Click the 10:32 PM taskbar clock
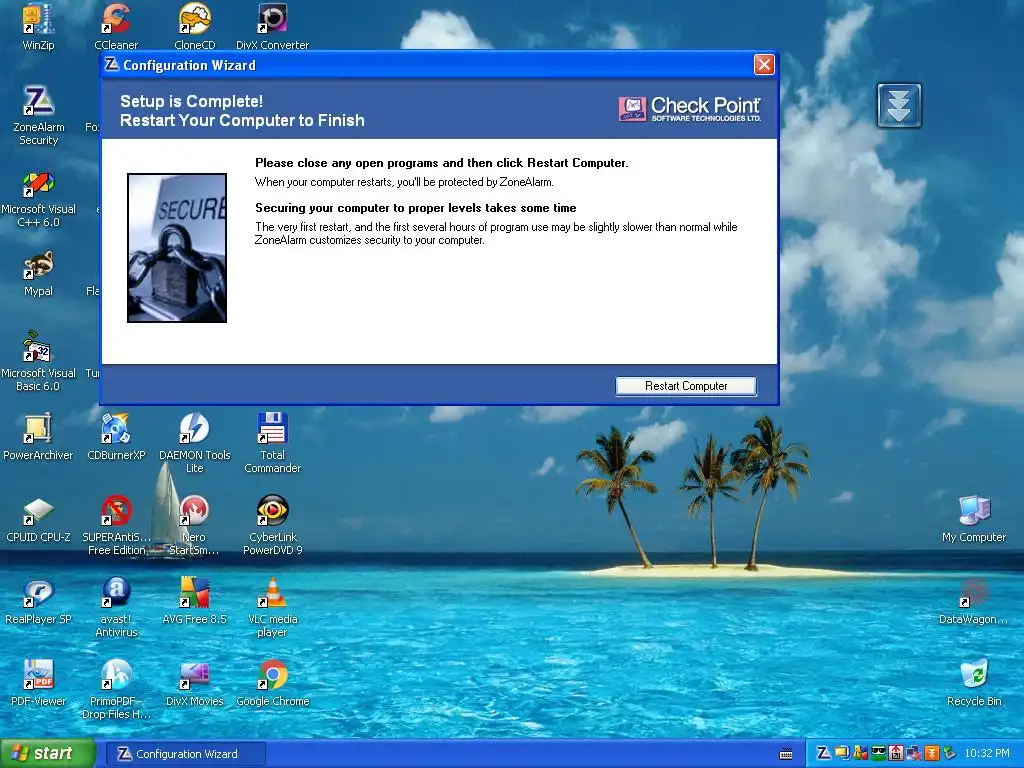 987,753
